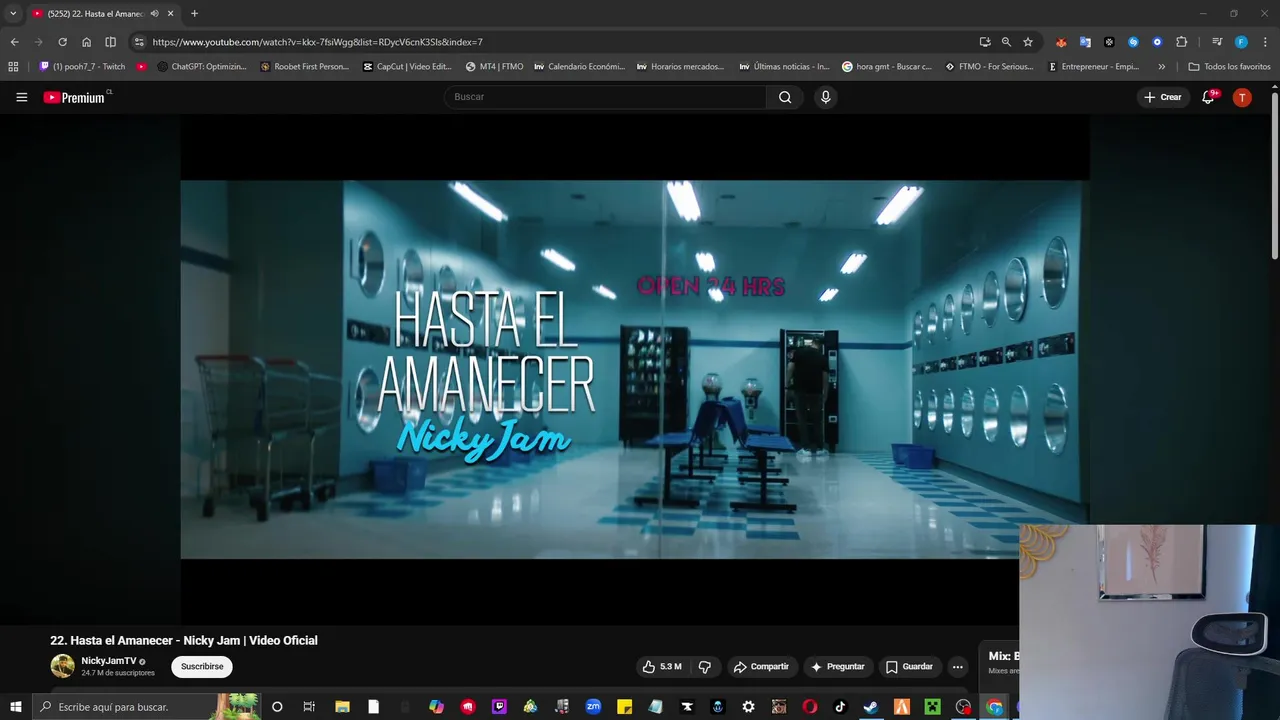Open browser profile F avatar

point(1241,42)
